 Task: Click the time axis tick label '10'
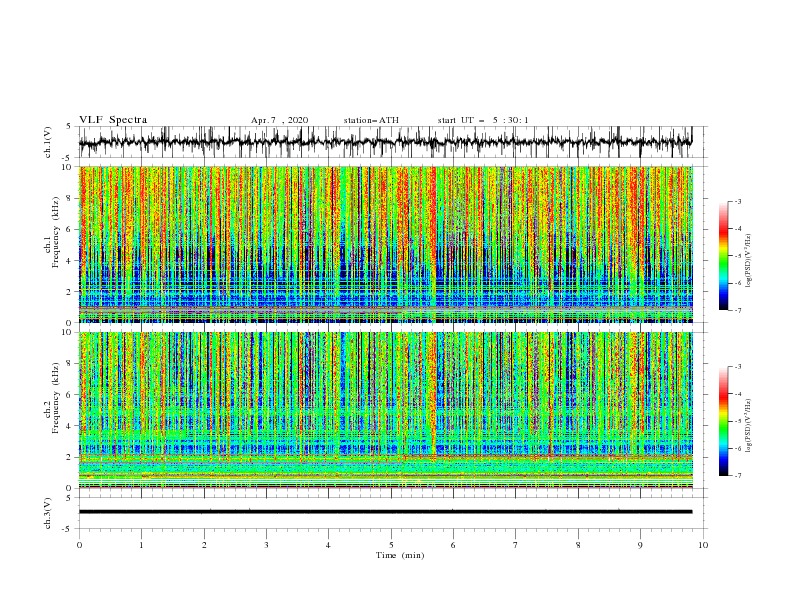pos(703,545)
